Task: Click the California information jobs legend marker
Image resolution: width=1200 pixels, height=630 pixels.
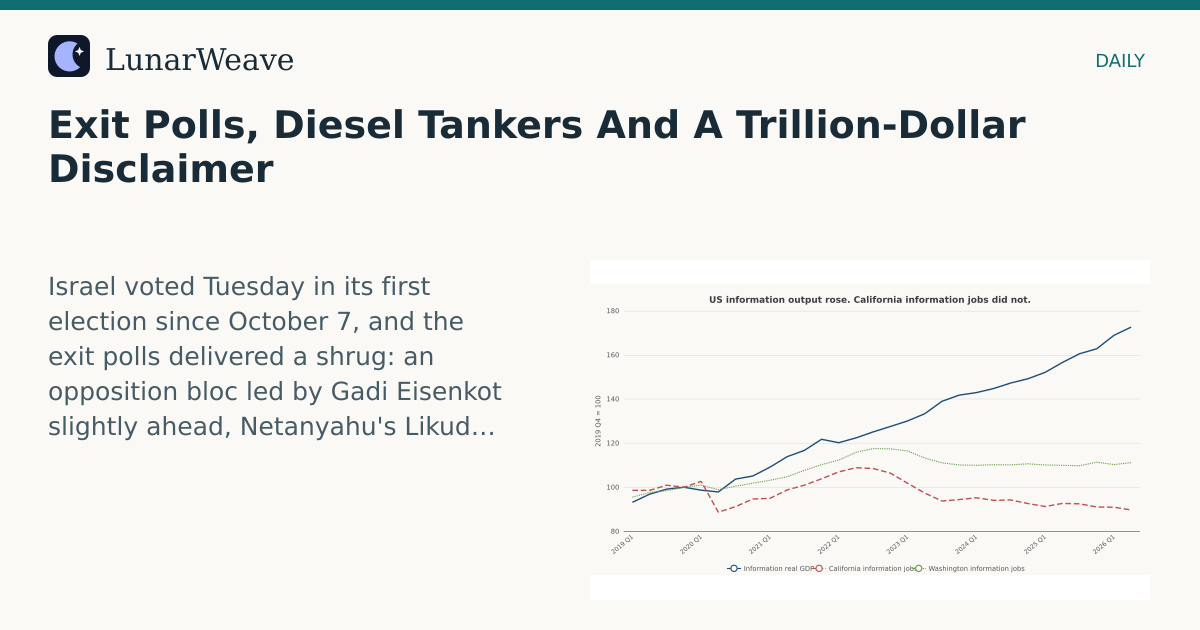Action: point(819,568)
